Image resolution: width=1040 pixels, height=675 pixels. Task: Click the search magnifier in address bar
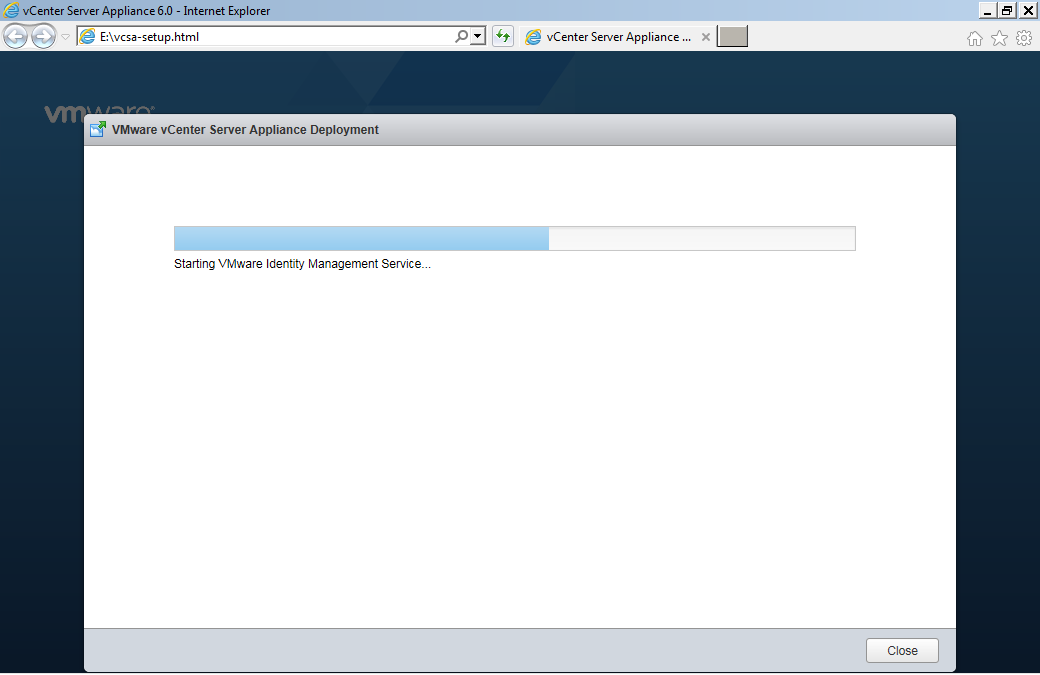pyautogui.click(x=462, y=36)
